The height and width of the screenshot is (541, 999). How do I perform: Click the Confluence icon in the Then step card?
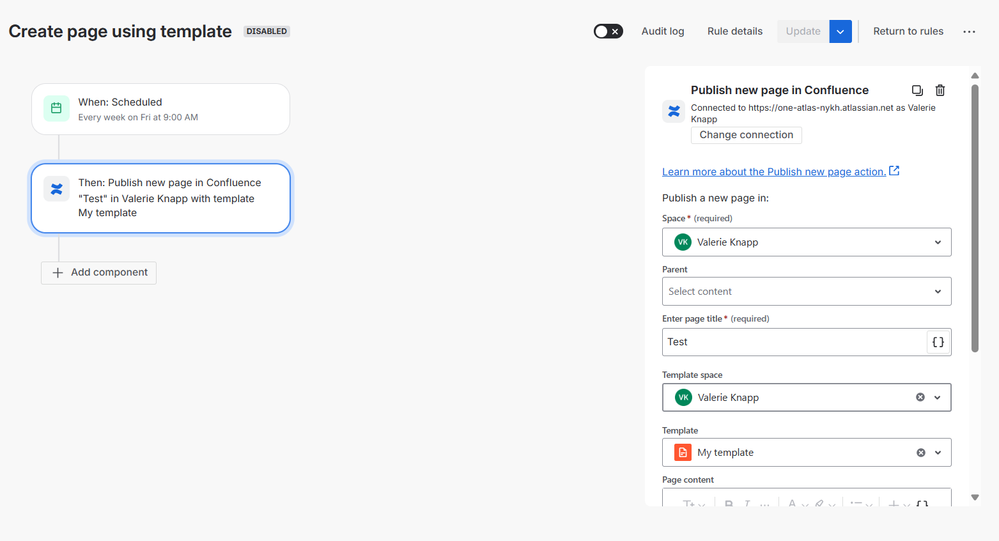coord(57,189)
